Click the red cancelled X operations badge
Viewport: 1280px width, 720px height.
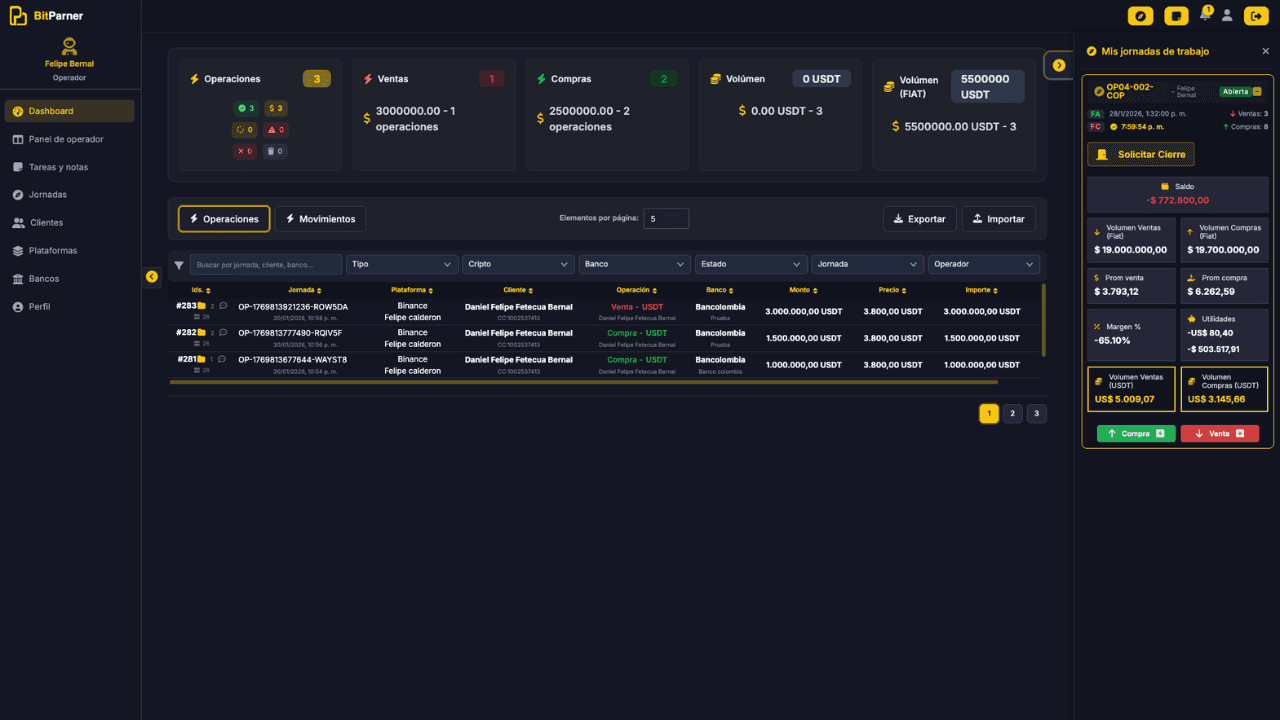point(245,152)
